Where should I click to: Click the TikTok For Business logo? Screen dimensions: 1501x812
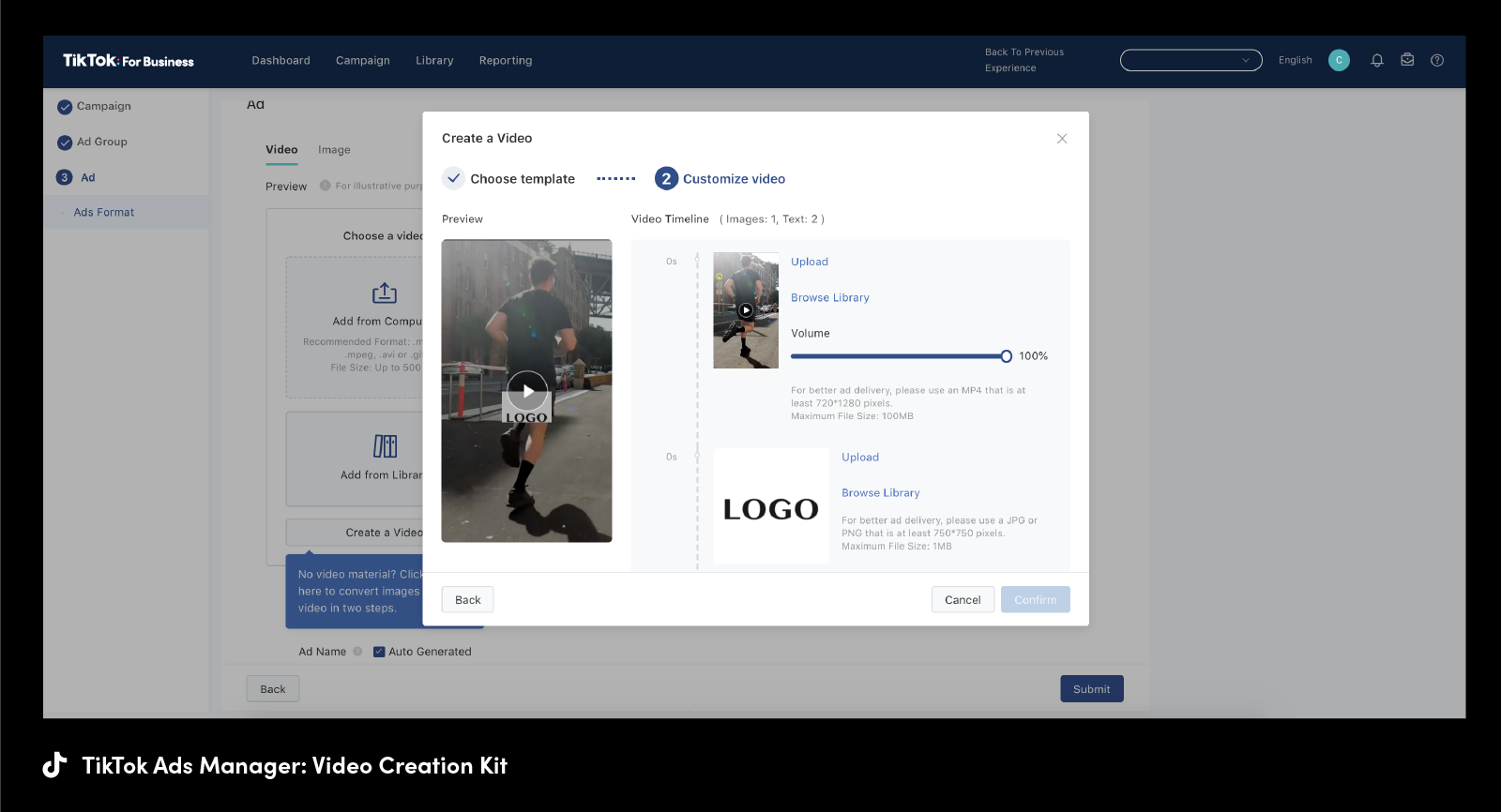click(129, 61)
